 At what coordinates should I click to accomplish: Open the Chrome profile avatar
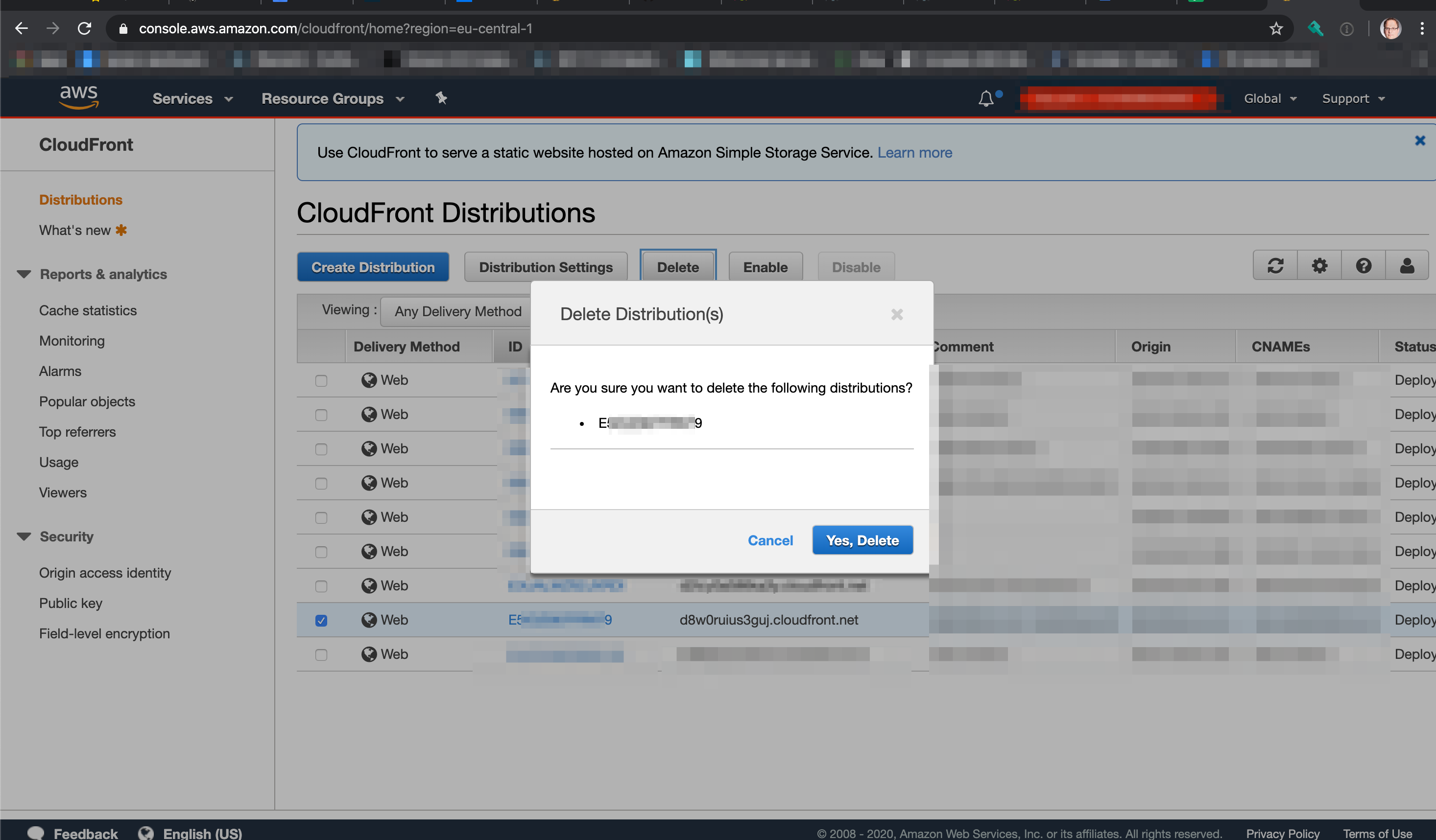(1390, 28)
